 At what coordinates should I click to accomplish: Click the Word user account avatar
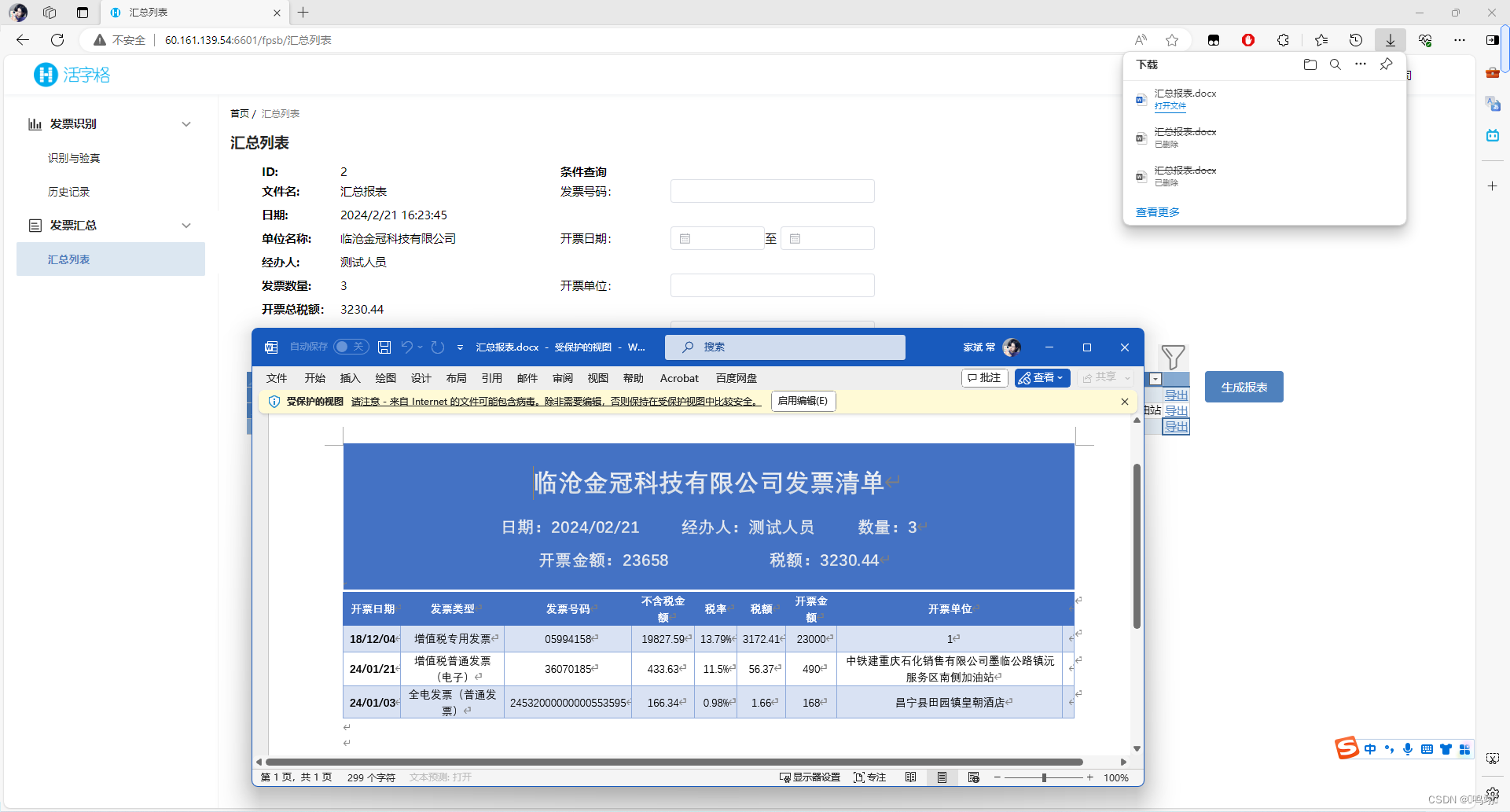tap(1012, 347)
